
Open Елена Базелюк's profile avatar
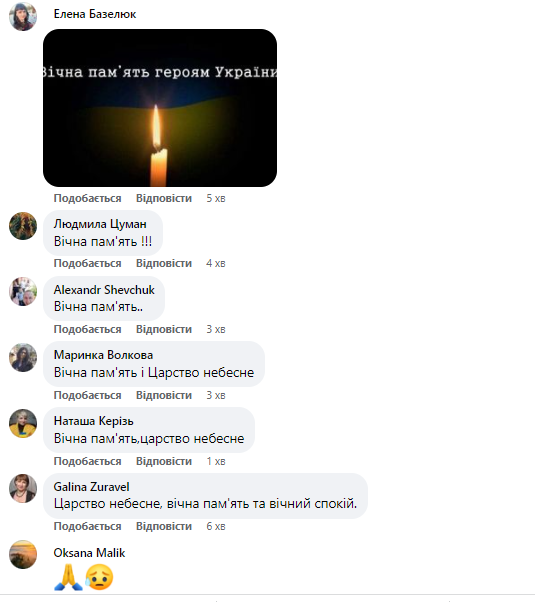tap(23, 17)
